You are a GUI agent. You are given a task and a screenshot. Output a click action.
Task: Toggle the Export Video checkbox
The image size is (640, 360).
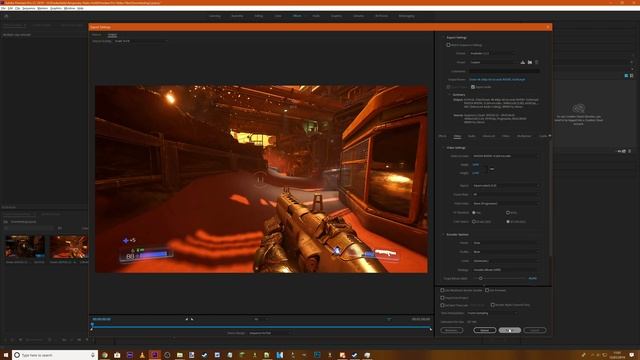(448, 87)
